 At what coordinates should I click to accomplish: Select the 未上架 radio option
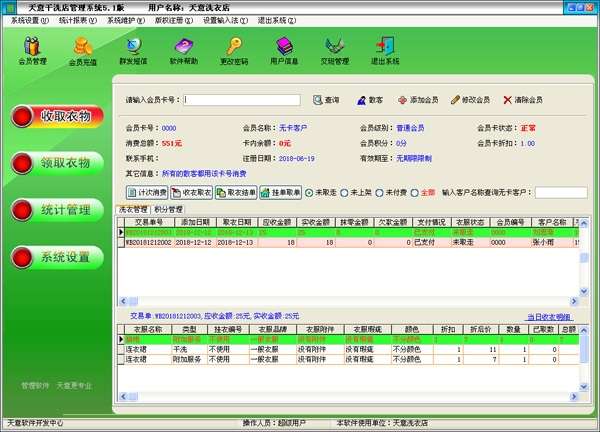pos(345,192)
